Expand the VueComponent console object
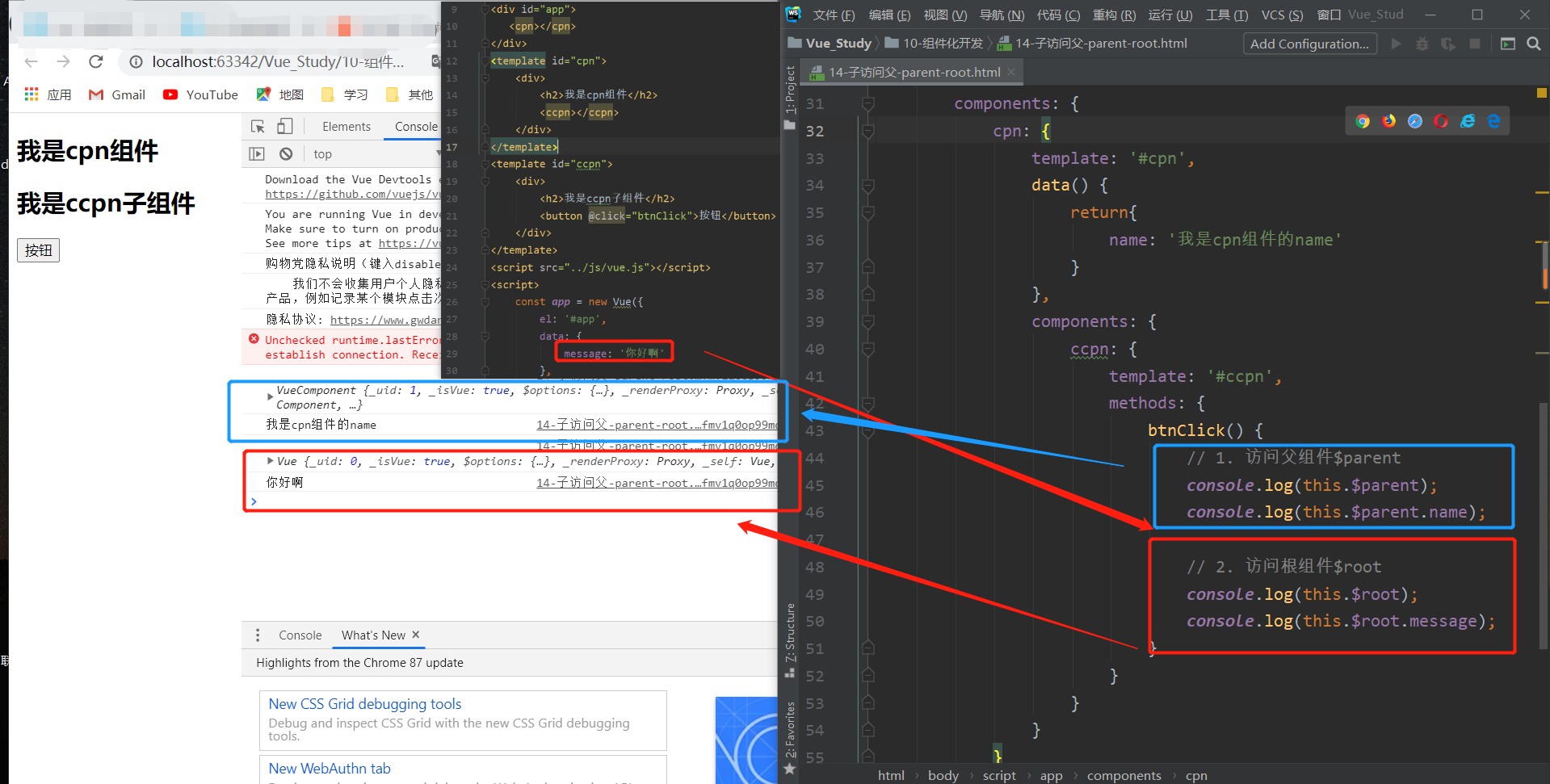 click(x=270, y=396)
